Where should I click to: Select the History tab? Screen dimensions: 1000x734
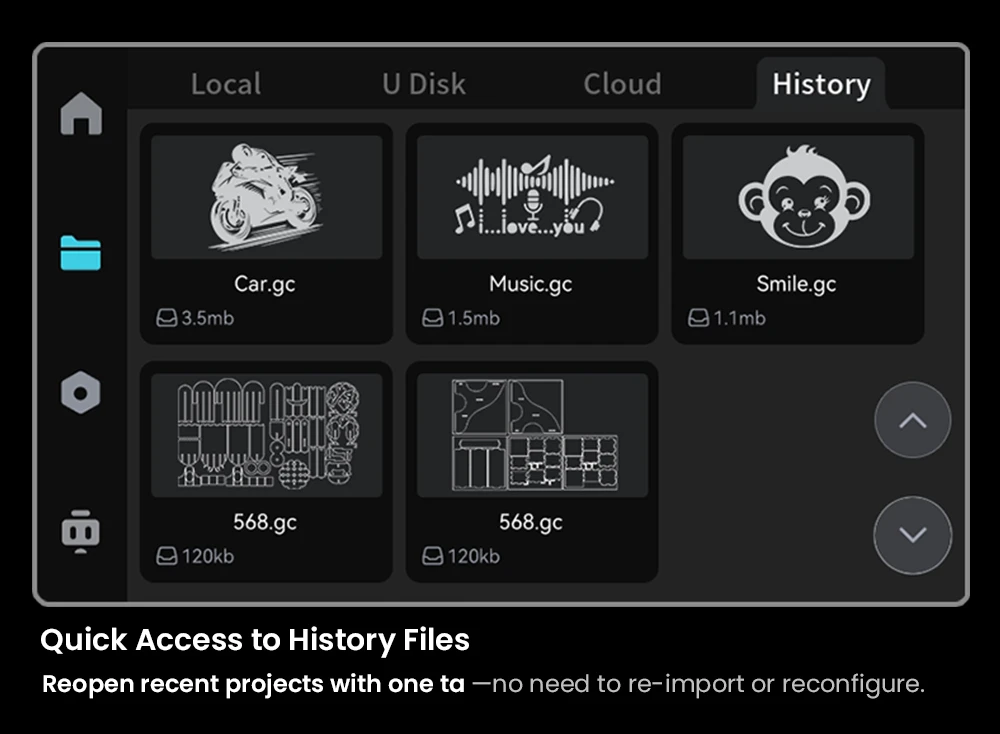point(820,84)
